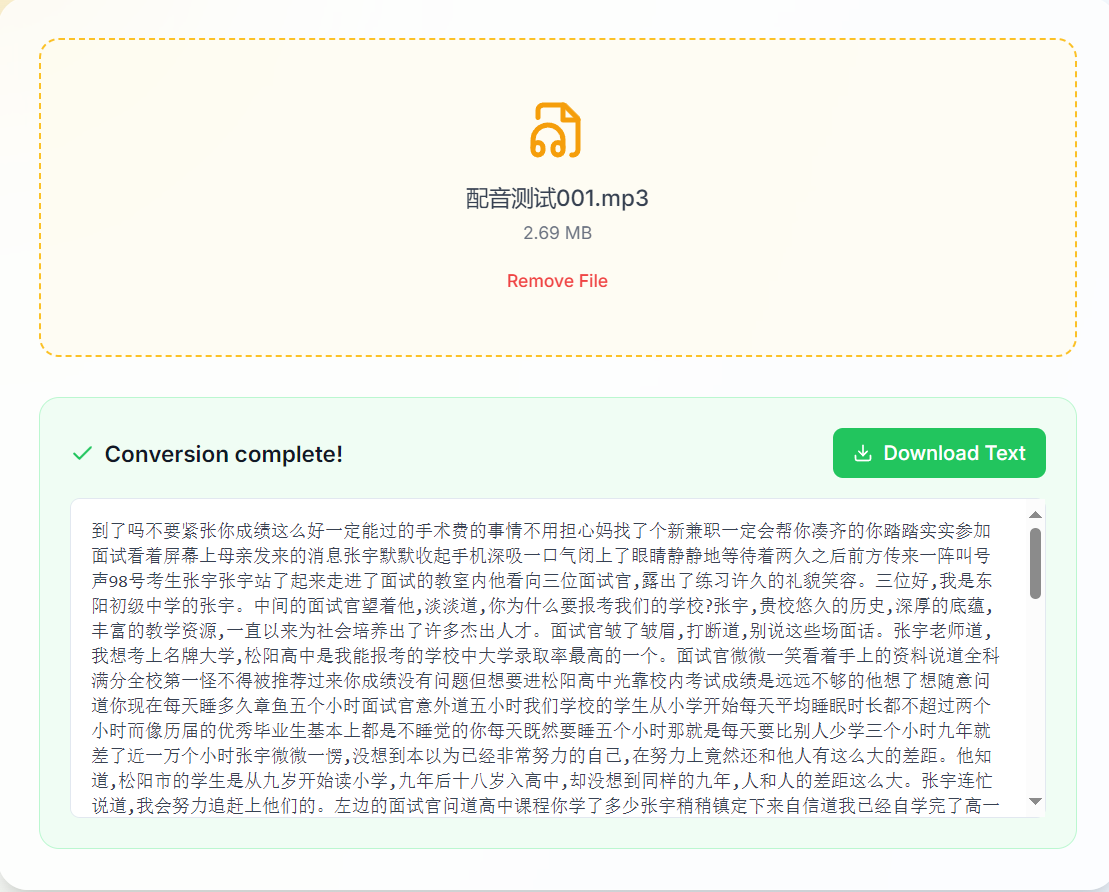Click the Download Text button
This screenshot has width=1109, height=892.
pos(939,453)
